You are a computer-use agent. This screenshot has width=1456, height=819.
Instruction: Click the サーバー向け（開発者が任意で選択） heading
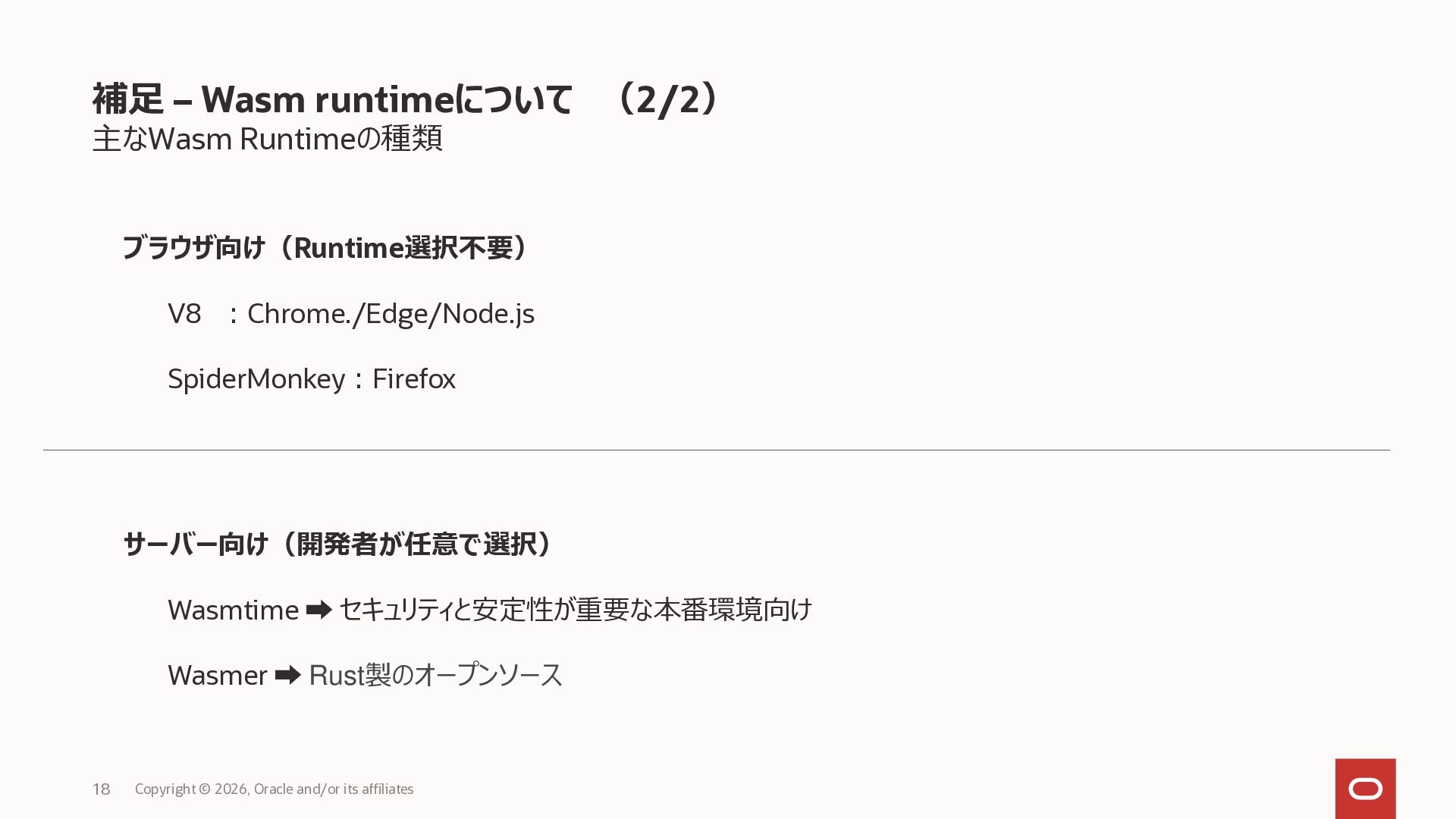pos(337,544)
